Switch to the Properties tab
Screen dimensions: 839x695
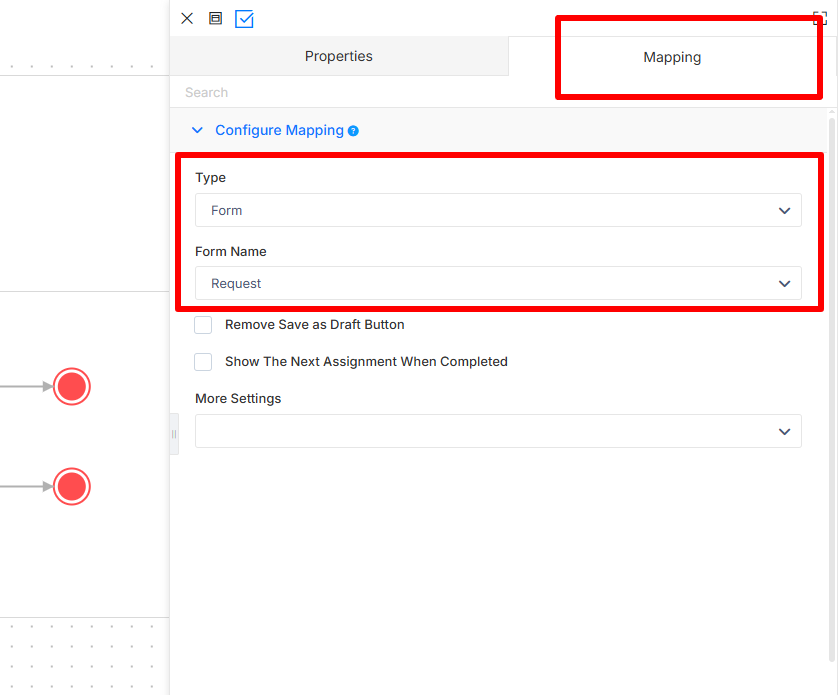(x=339, y=56)
